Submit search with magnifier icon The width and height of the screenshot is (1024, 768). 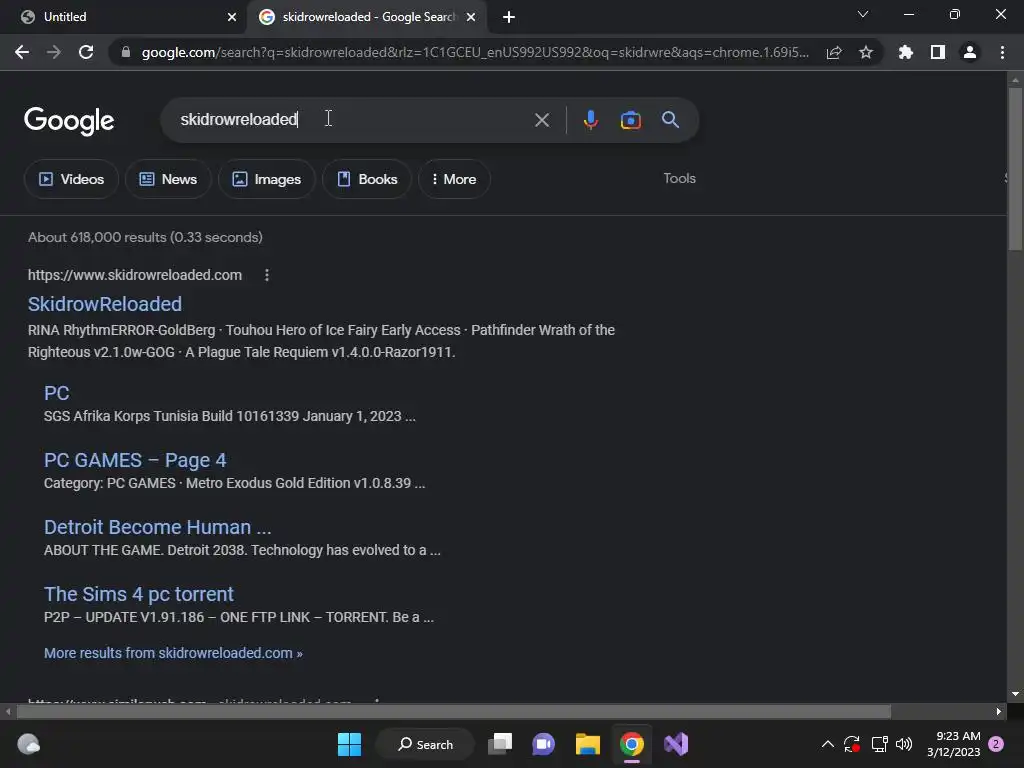[x=670, y=120]
